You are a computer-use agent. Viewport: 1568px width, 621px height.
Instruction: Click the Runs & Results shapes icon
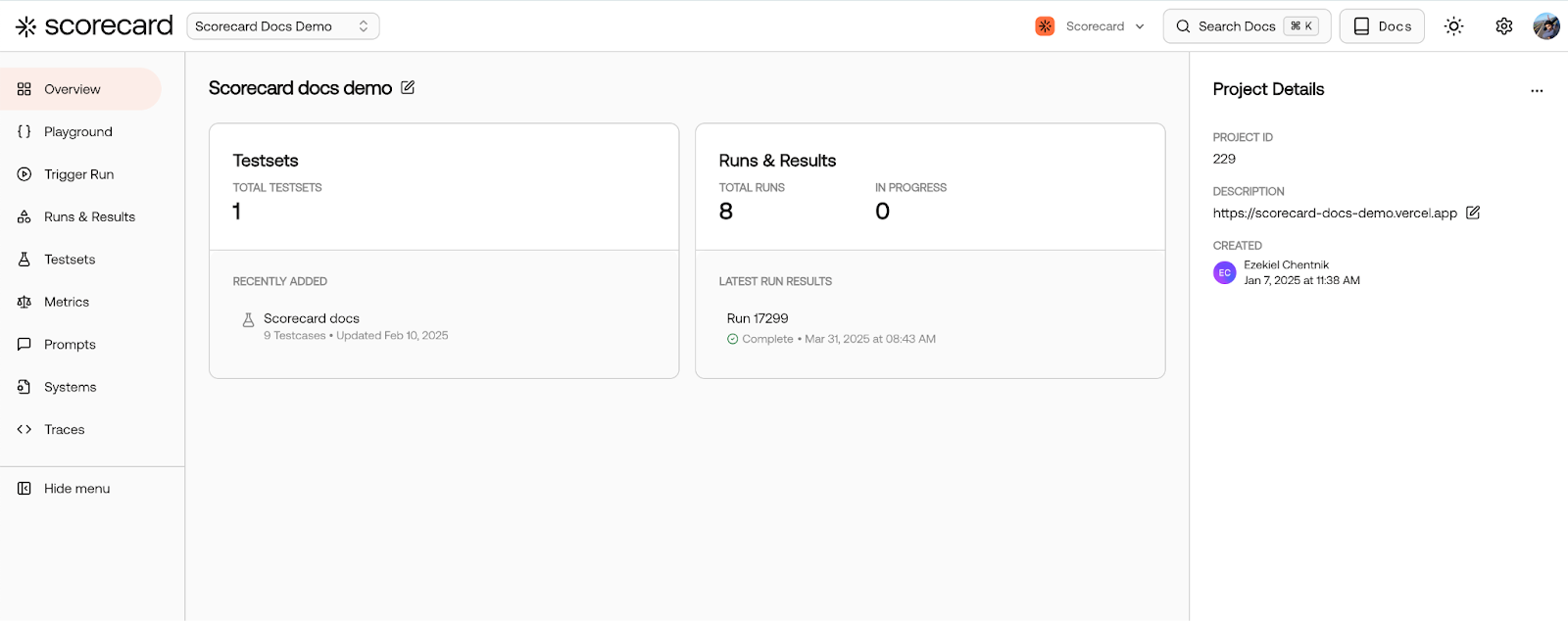click(x=24, y=216)
